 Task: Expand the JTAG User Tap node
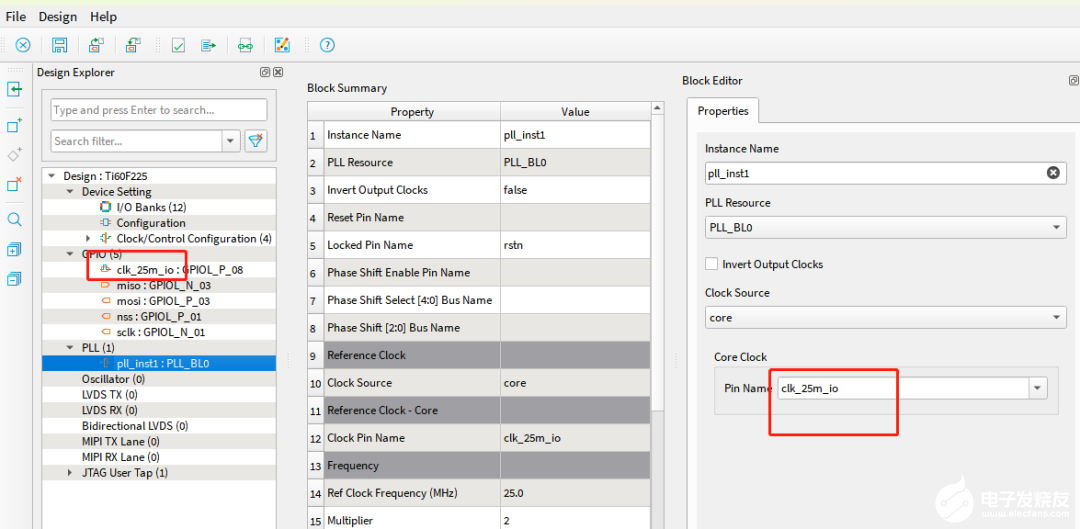tap(69, 472)
